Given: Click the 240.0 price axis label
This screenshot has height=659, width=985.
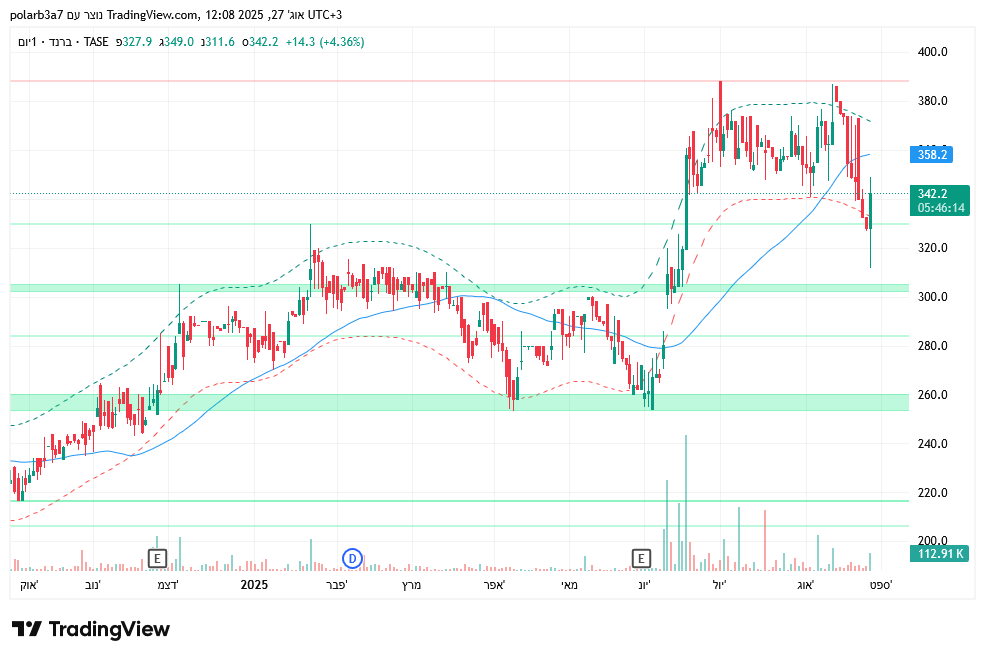Looking at the screenshot, I should point(932,444).
